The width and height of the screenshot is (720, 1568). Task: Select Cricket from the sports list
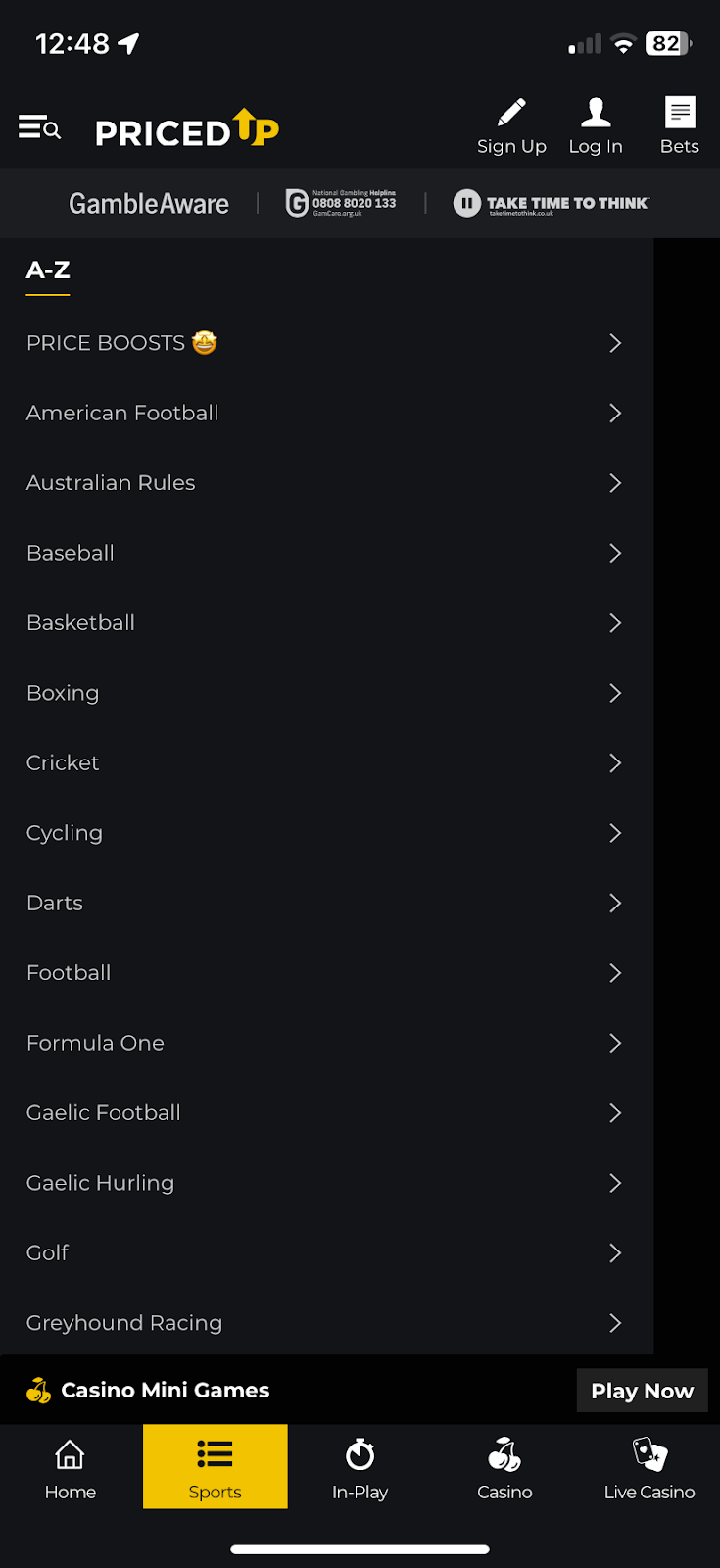(63, 762)
